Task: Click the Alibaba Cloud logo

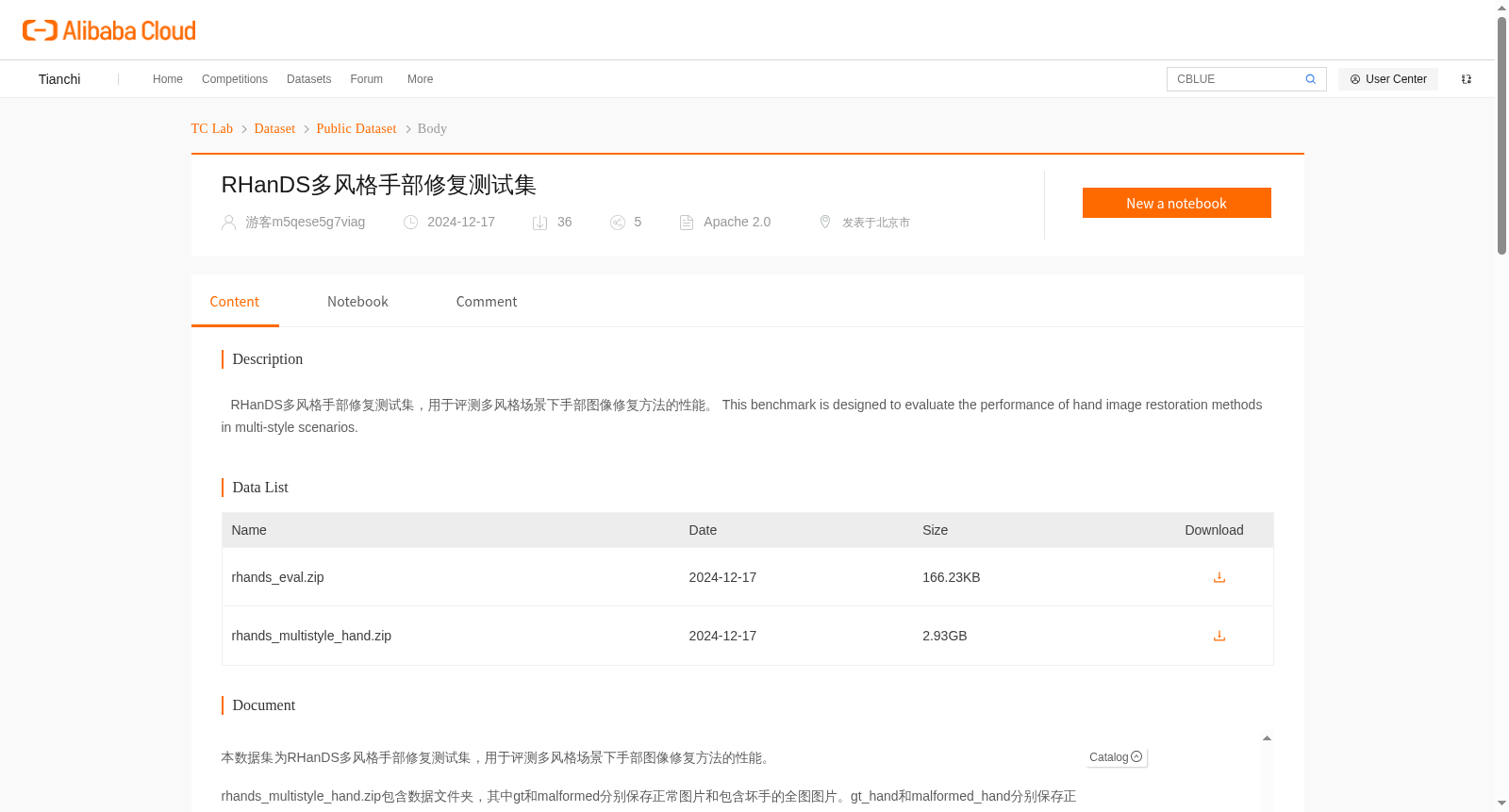Action: pos(109,30)
